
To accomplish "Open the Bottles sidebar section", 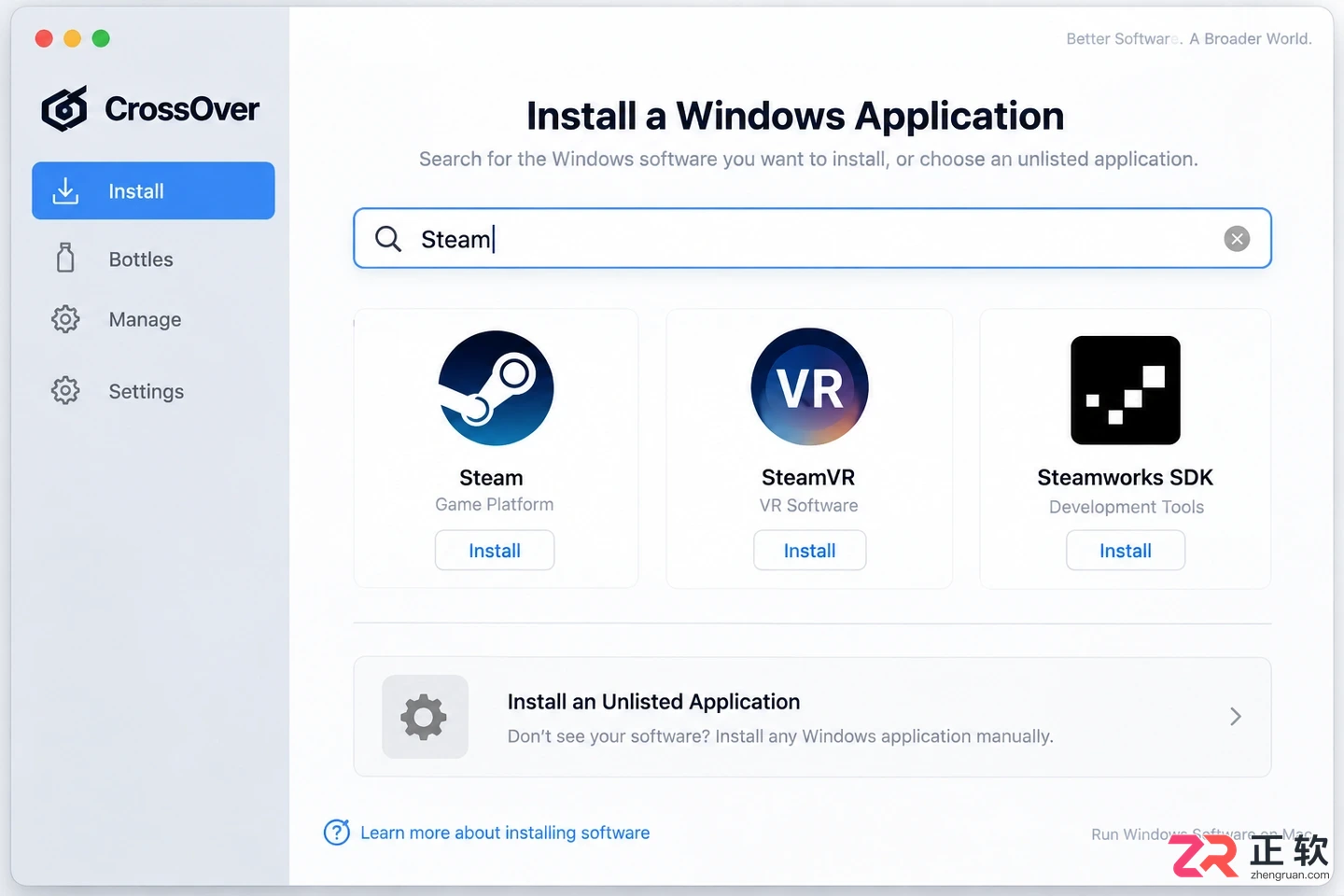I will coord(153,259).
